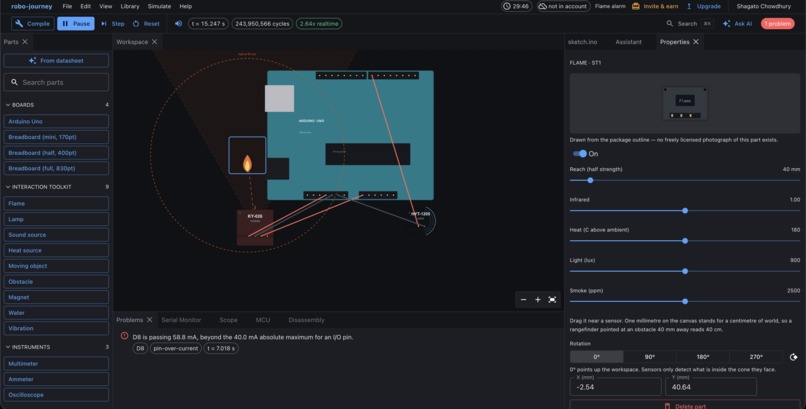Click the 29:46 timer clock indicator
The width and height of the screenshot is (806, 409).
click(x=516, y=6)
